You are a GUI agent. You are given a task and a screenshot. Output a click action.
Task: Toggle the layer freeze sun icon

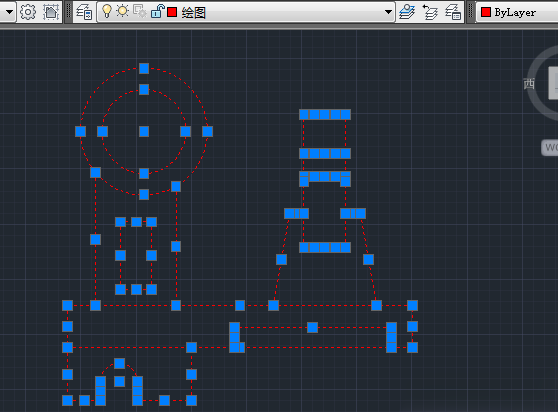pyautogui.click(x=122, y=11)
